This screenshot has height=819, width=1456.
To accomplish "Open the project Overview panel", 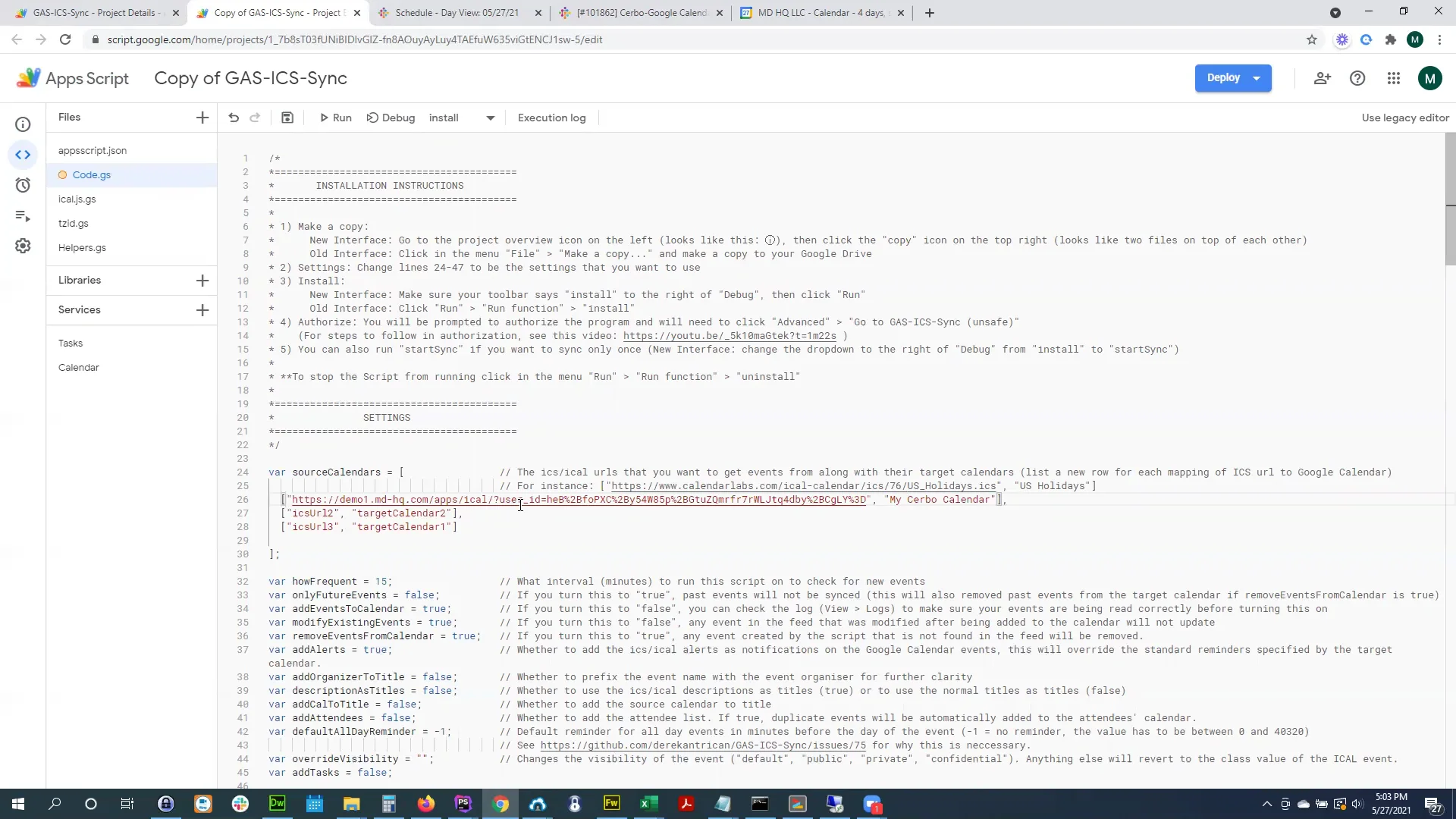I will tap(23, 124).
